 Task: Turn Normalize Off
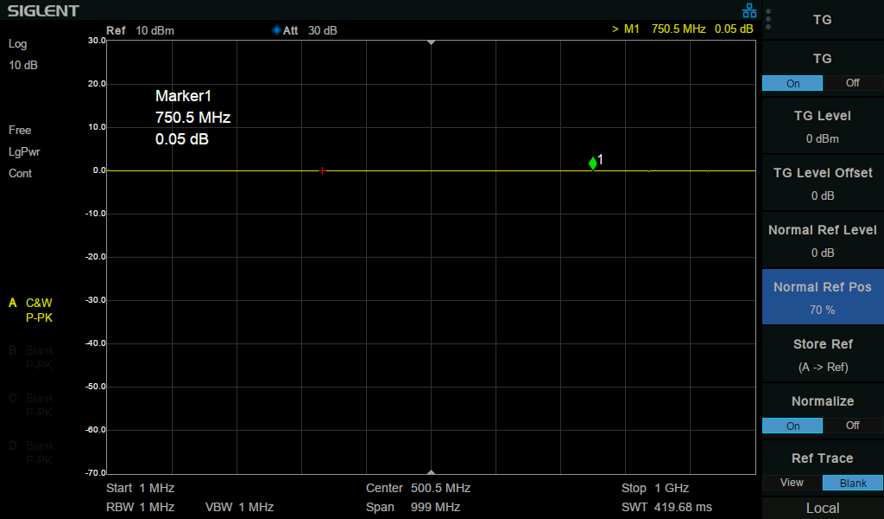click(852, 426)
